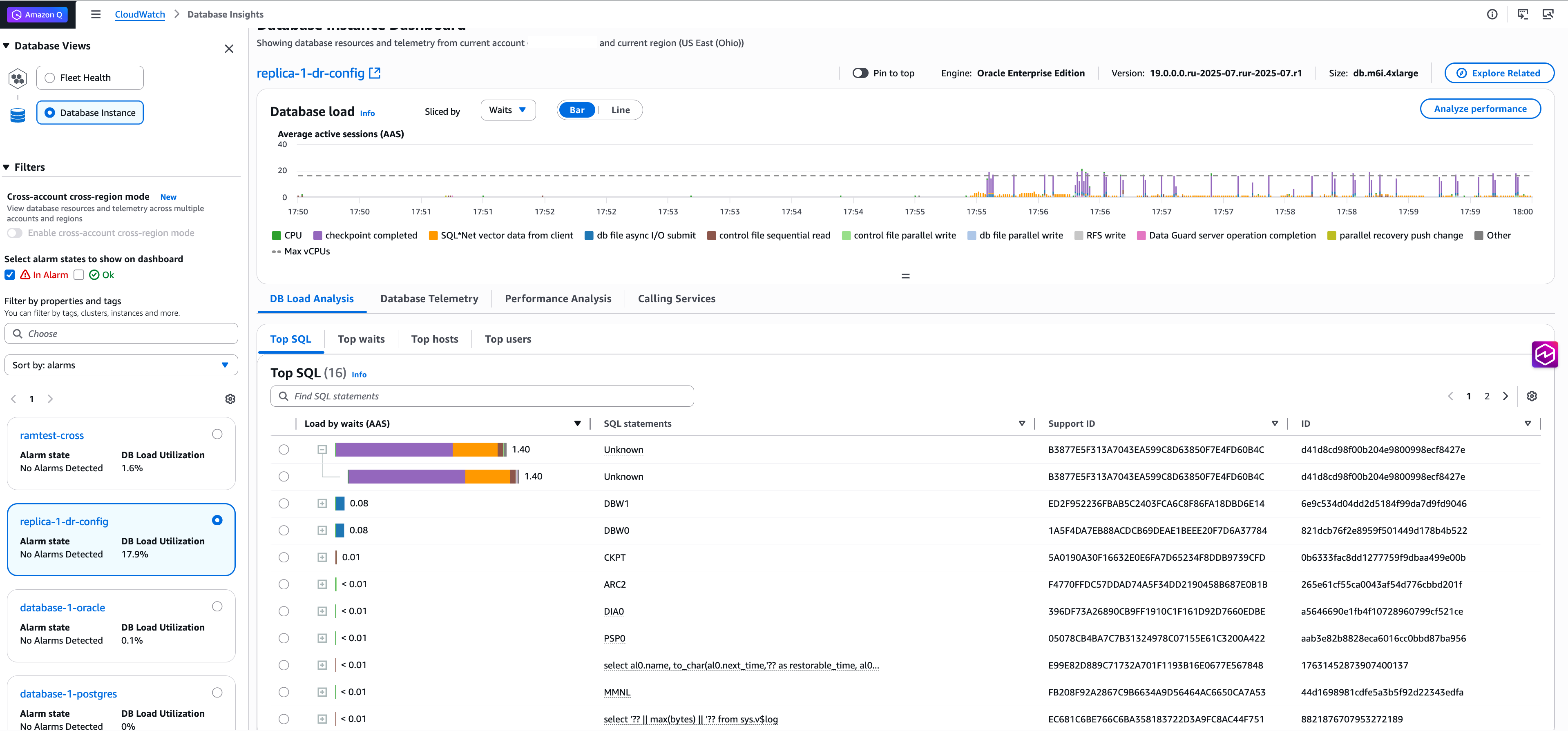Go to previous page in Top SQL table
Viewport: 1568px width, 731px height.
pos(1450,396)
